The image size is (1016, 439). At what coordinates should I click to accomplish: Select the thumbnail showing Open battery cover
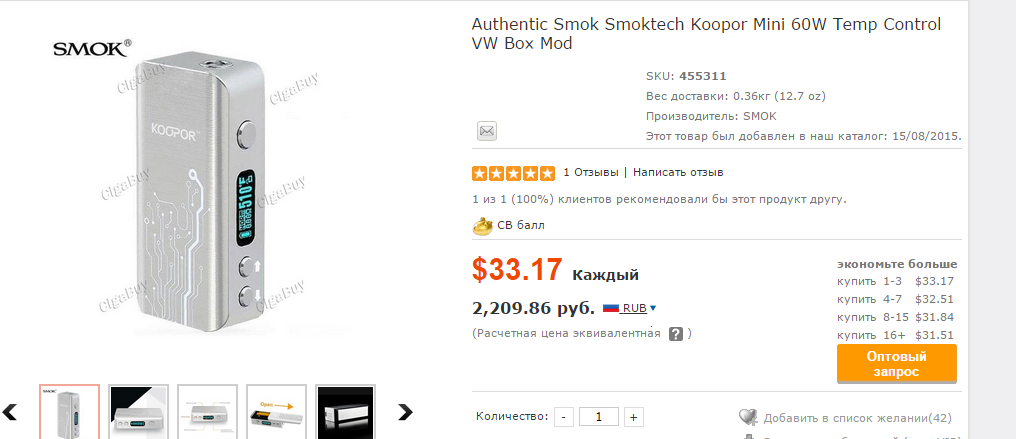click(276, 412)
